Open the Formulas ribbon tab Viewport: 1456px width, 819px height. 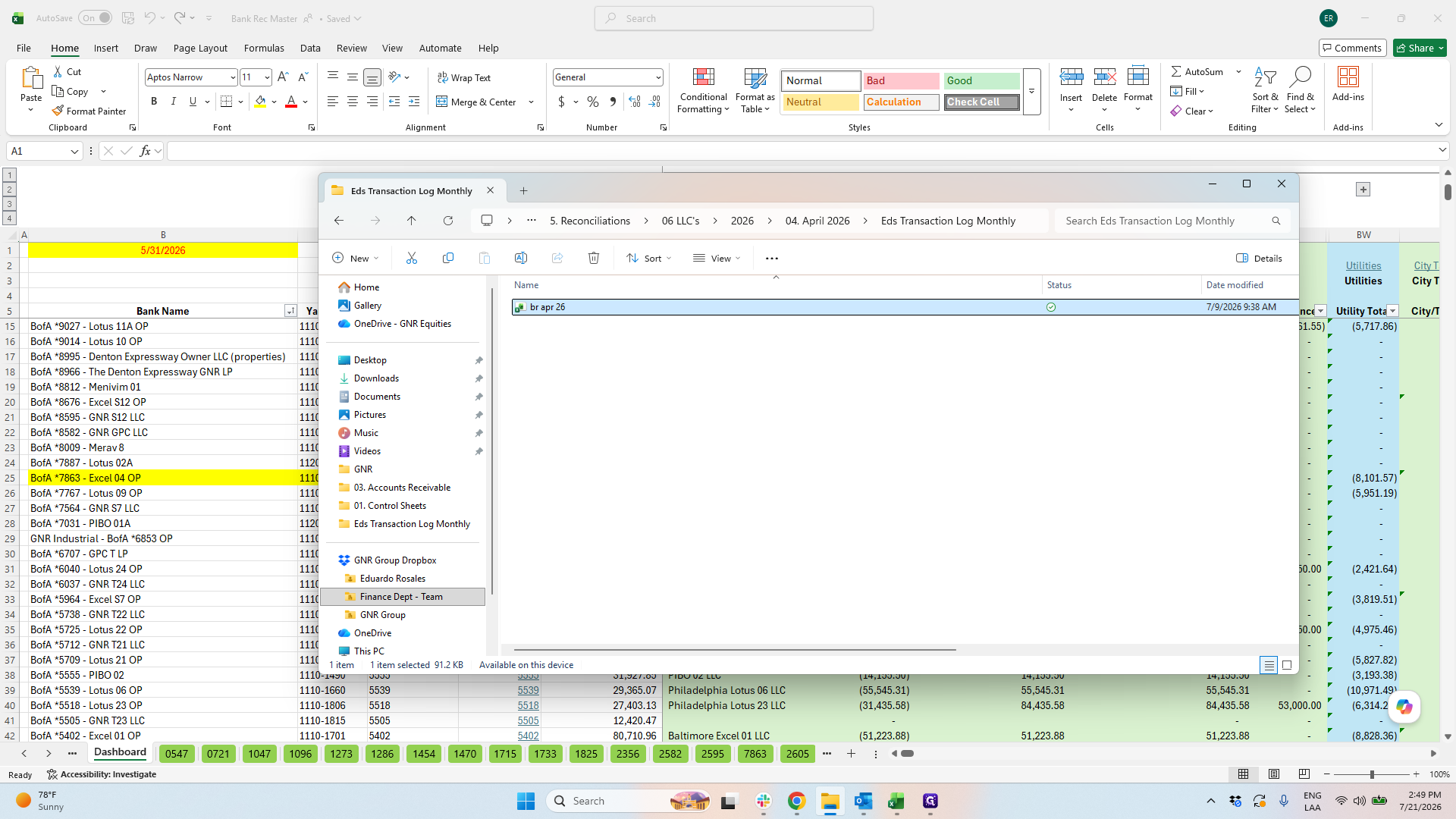(x=264, y=48)
